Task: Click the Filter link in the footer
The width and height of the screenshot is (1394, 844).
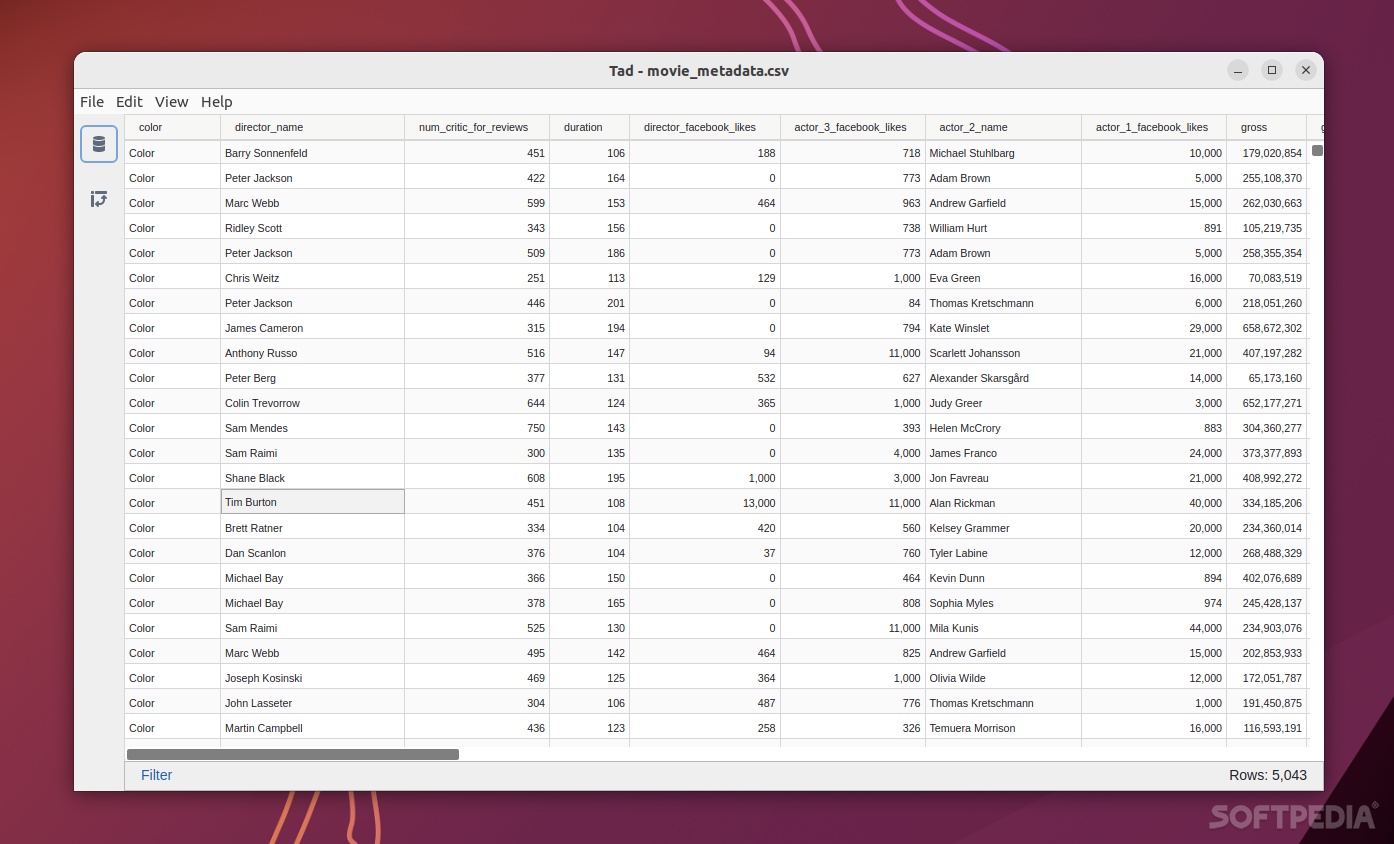Action: click(157, 775)
